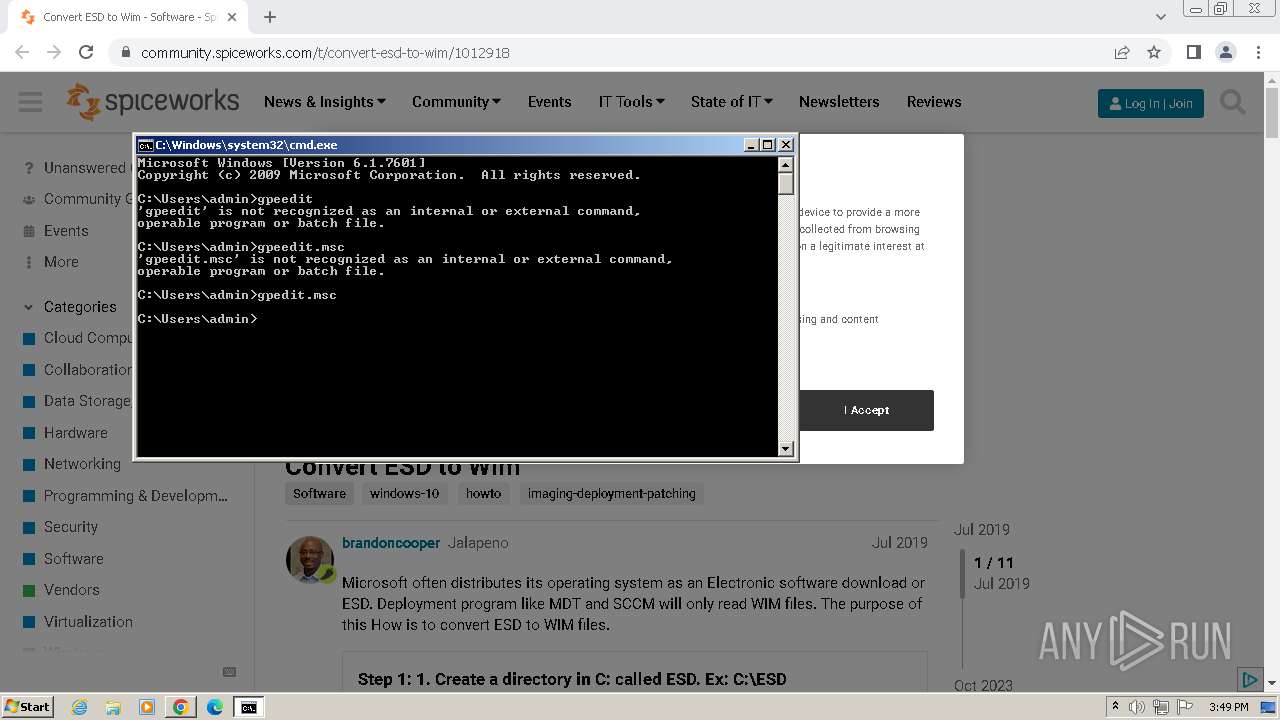Open the Reviews nav item
This screenshot has width=1280, height=720.
(934, 102)
